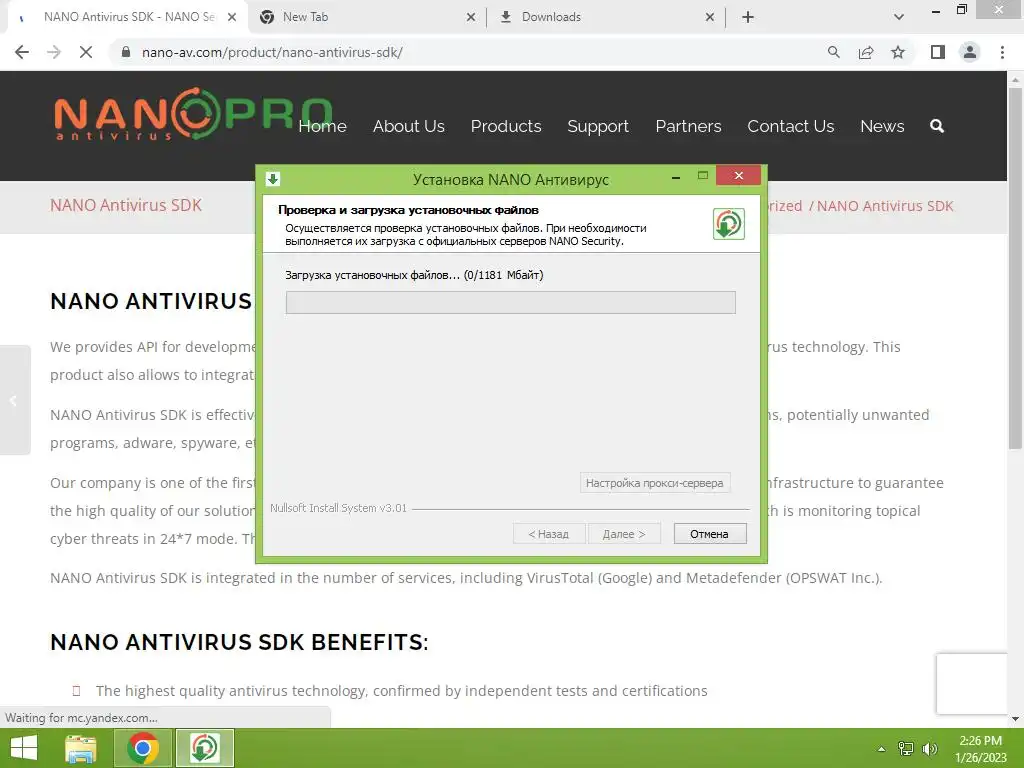This screenshot has width=1024, height=768.
Task: Click the Далее next button
Action: (x=624, y=534)
